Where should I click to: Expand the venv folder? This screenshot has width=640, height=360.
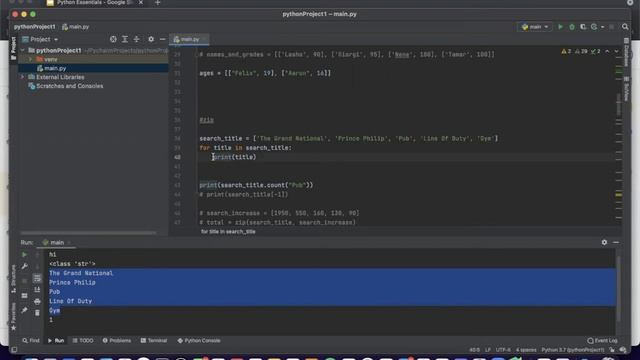pyautogui.click(x=30, y=59)
